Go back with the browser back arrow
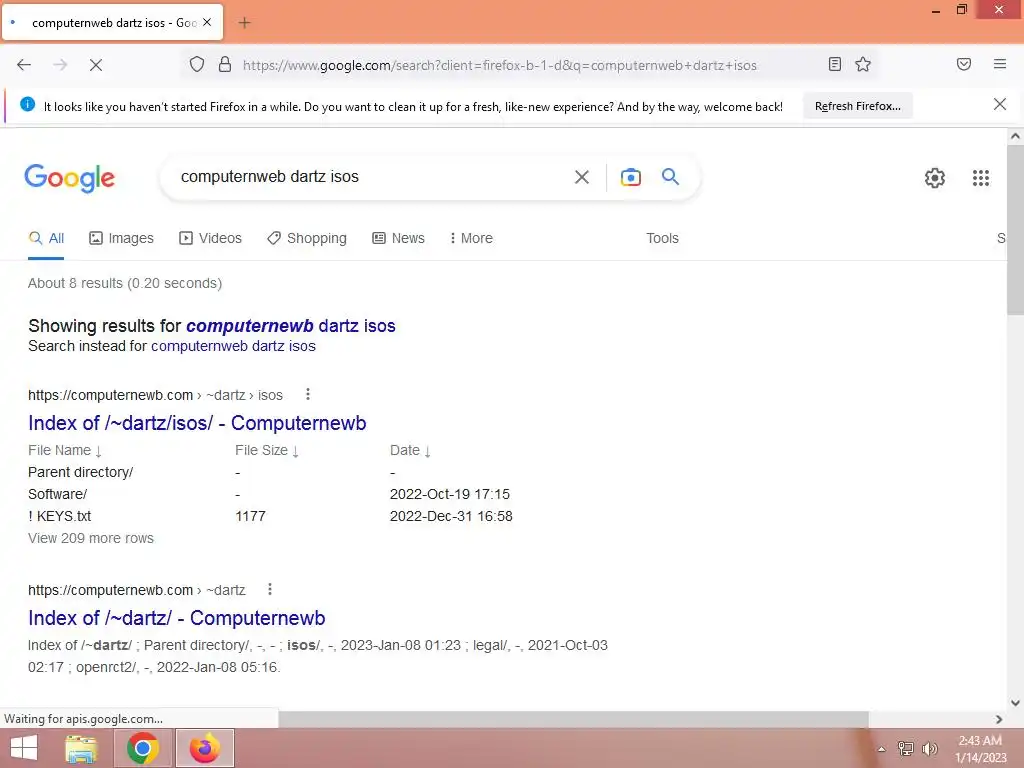1024x768 pixels. [x=24, y=65]
